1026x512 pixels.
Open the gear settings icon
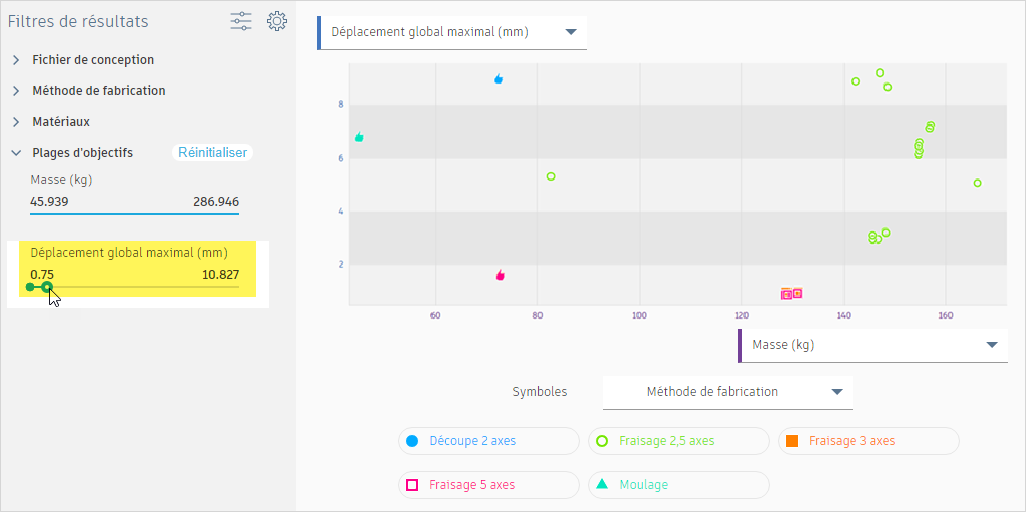pos(277,21)
